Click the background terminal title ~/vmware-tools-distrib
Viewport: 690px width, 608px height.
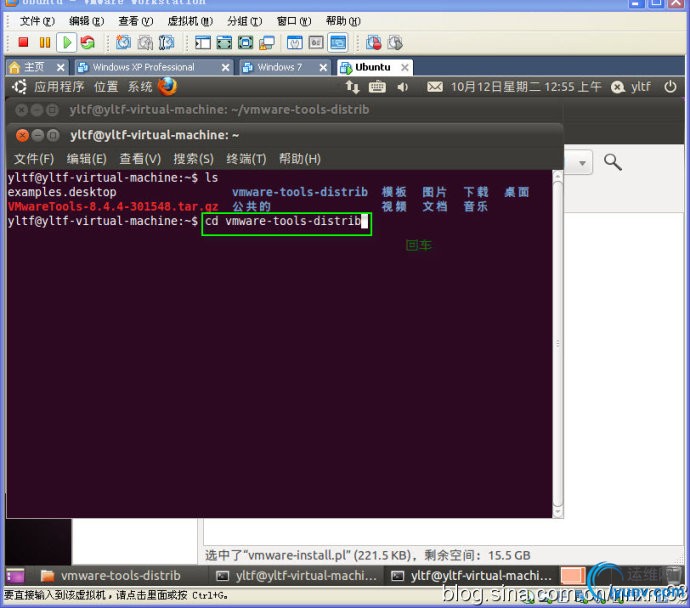[219, 110]
